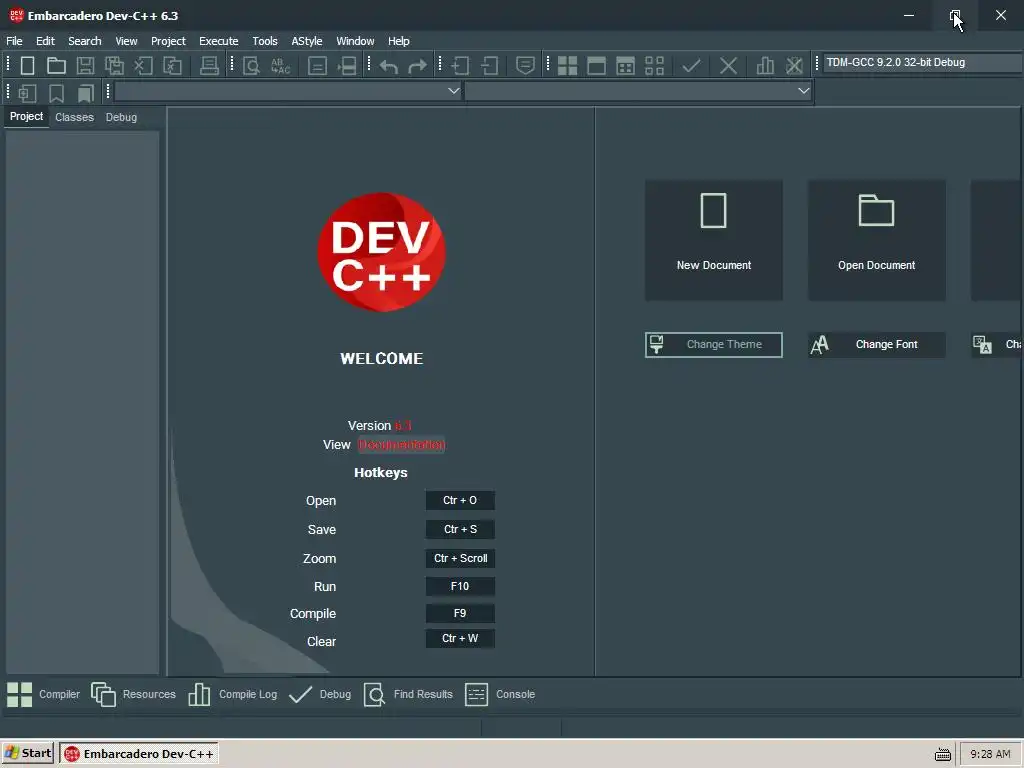Viewport: 1024px width, 768px height.
Task: Click the New Document tile
Action: [714, 240]
